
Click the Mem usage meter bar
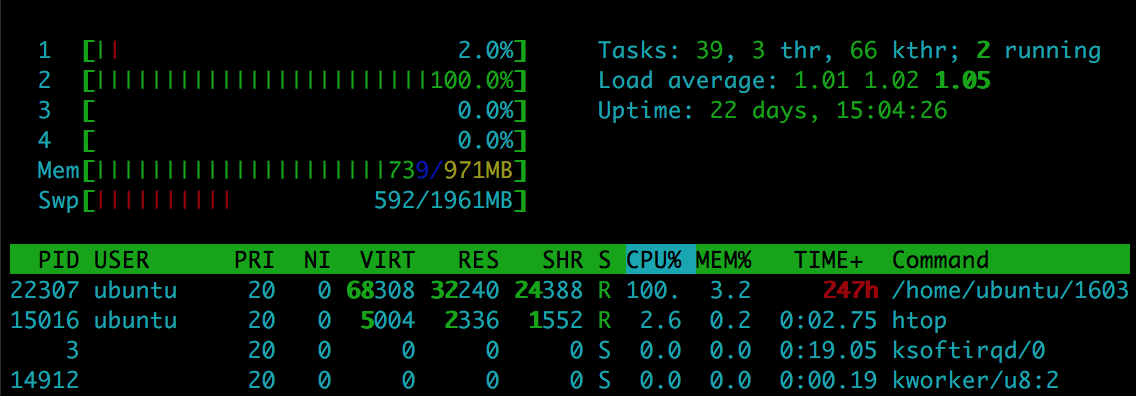[304, 170]
